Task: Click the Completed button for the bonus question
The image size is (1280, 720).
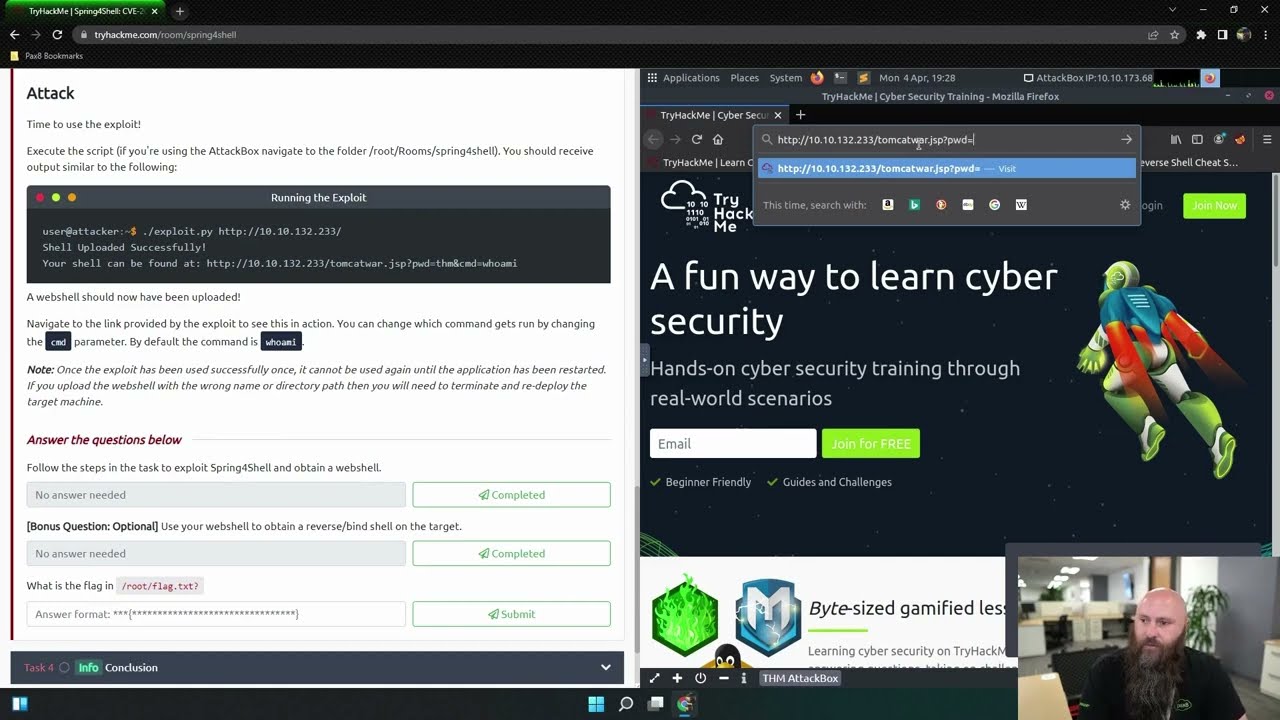Action: [511, 553]
